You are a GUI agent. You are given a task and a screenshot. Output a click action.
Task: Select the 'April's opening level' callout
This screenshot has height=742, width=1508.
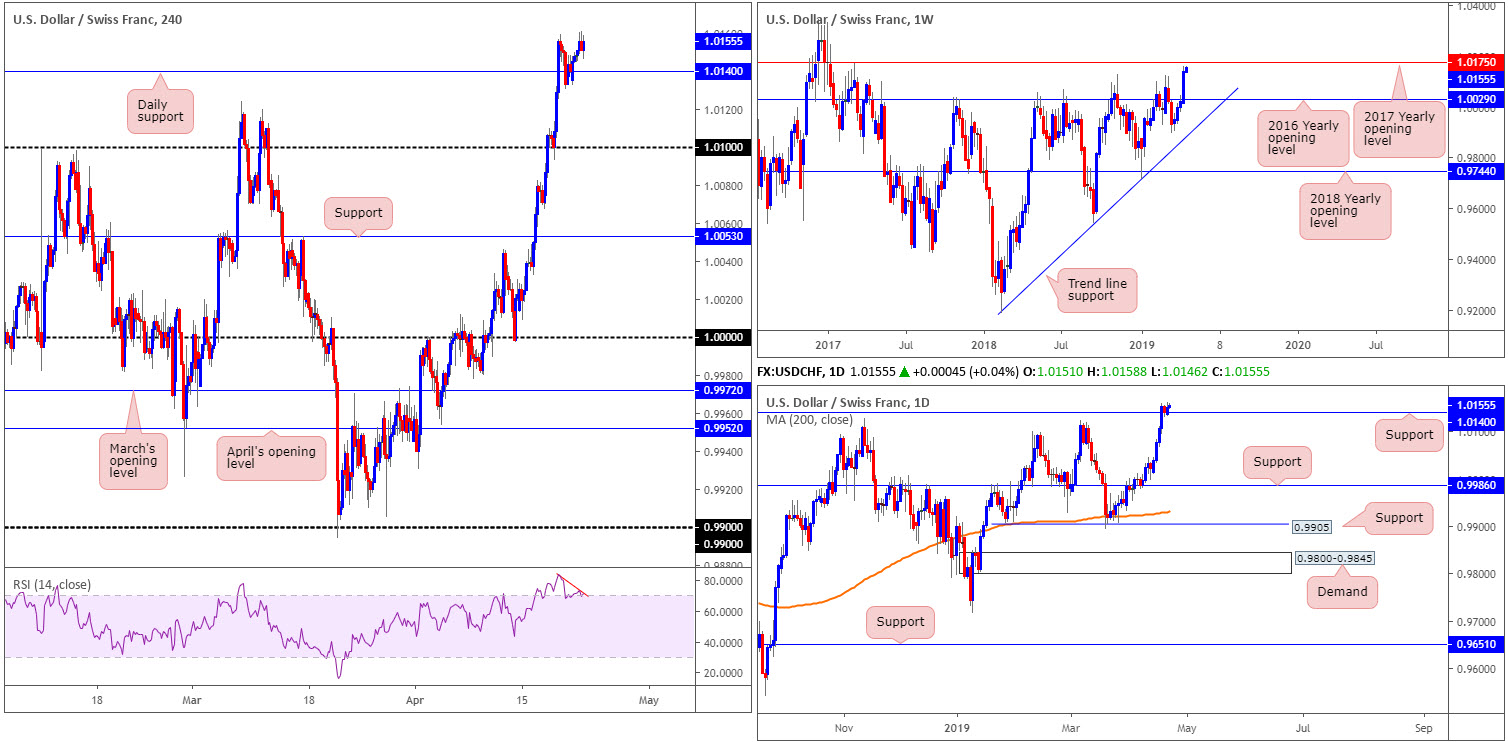click(270, 458)
